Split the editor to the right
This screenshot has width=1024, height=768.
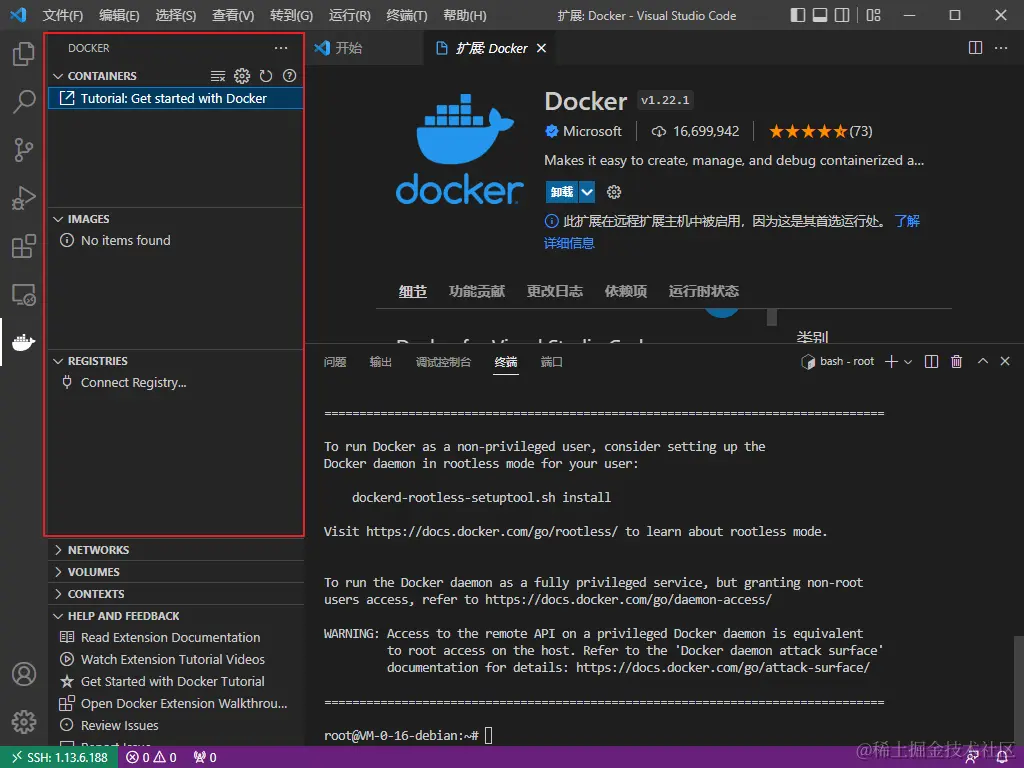click(975, 48)
